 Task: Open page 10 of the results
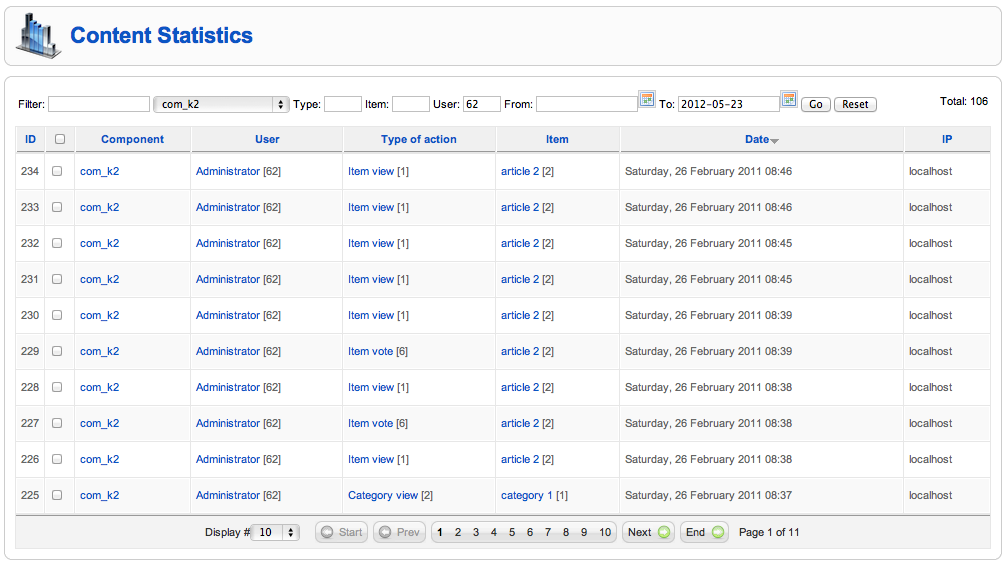[x=605, y=532]
